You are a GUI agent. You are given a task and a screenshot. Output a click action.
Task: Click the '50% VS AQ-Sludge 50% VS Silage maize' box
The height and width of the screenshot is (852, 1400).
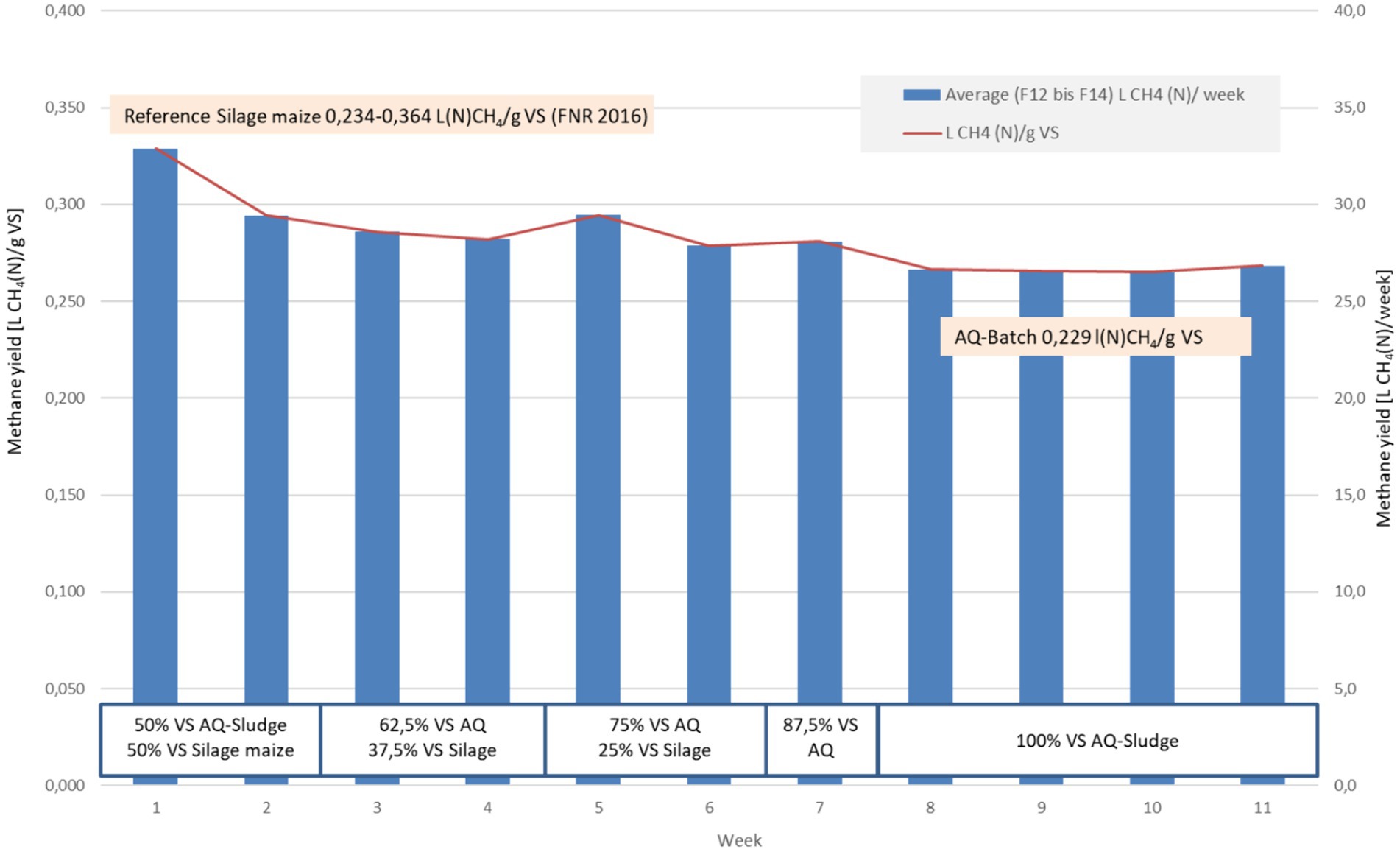click(211, 739)
